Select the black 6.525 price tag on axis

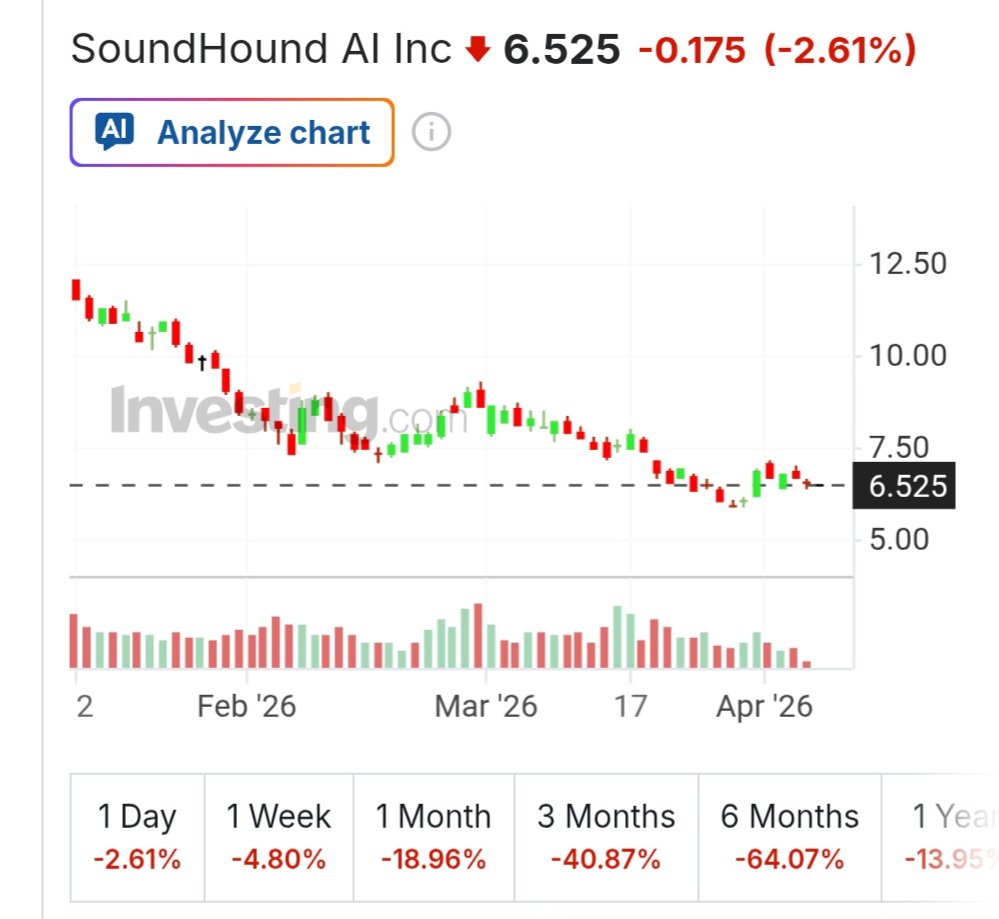(903, 486)
